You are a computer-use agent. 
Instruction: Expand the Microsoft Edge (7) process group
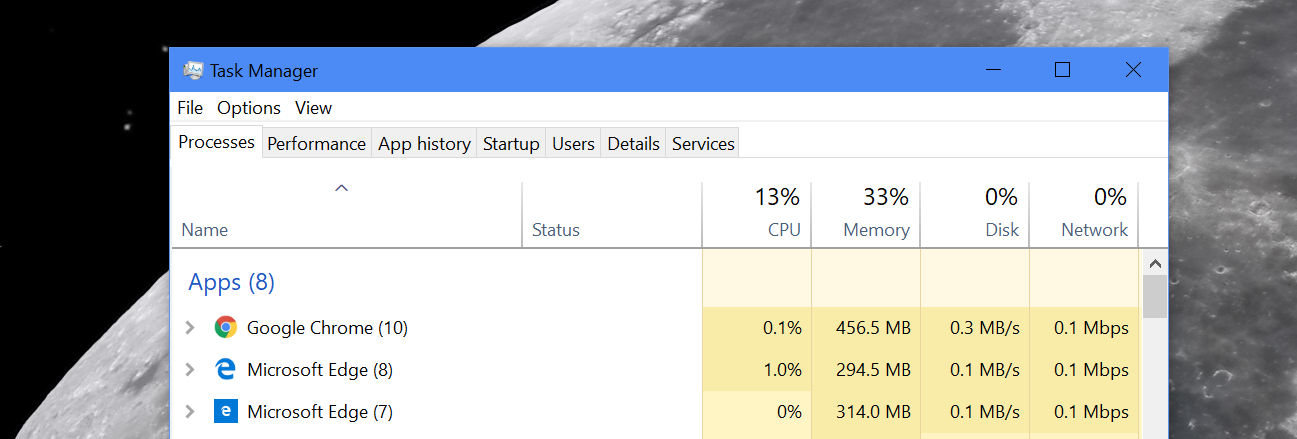[190, 411]
